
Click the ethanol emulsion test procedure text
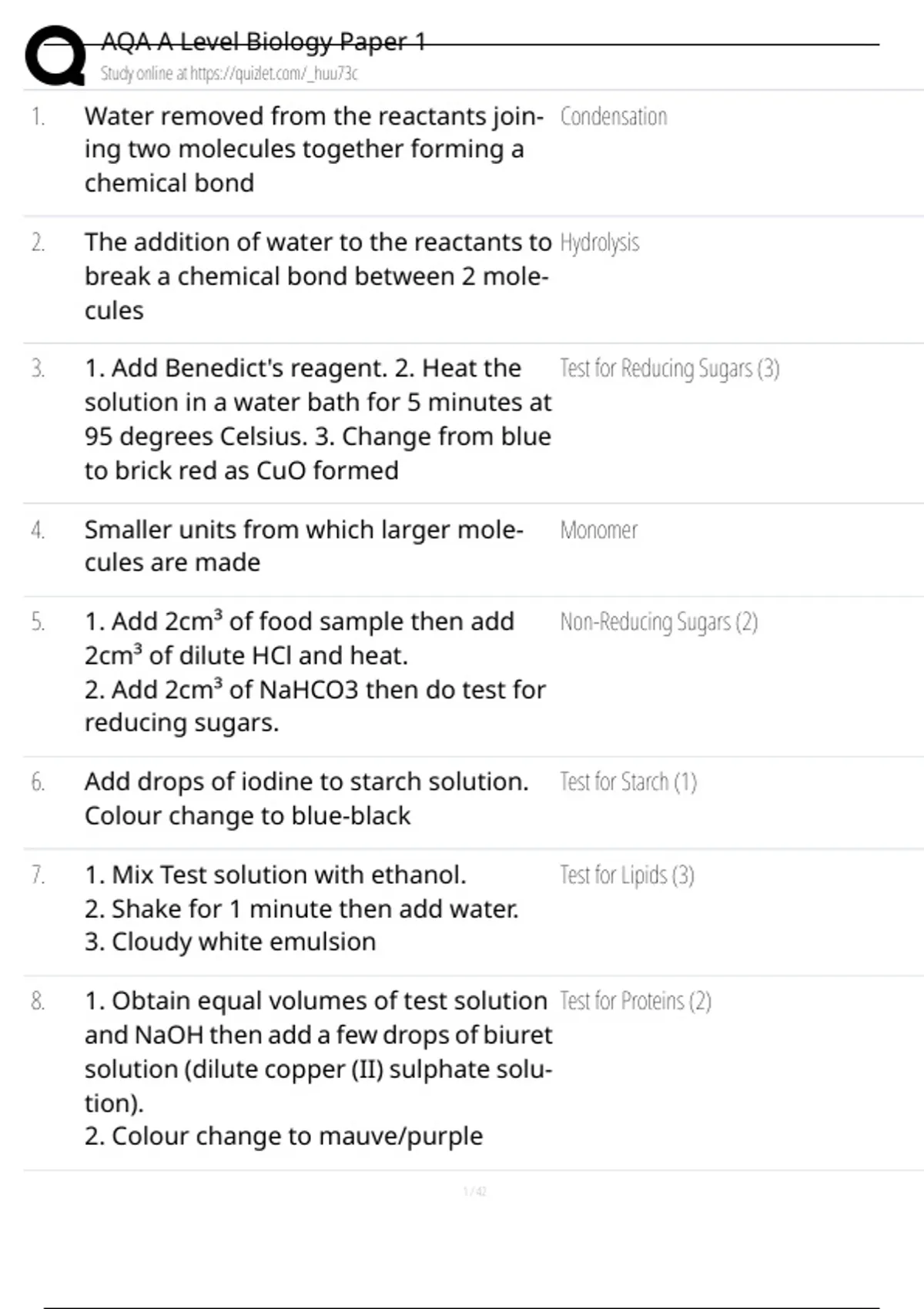pyautogui.click(x=300, y=908)
